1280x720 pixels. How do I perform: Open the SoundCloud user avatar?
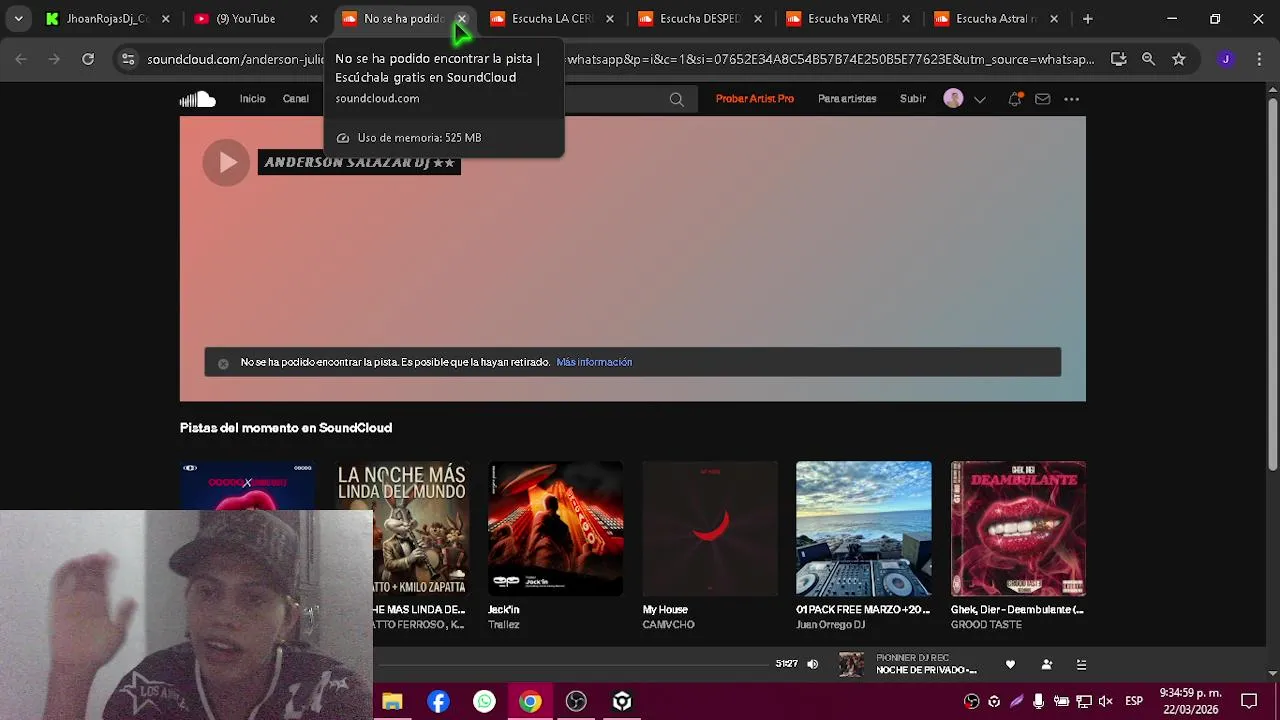[x=953, y=99]
